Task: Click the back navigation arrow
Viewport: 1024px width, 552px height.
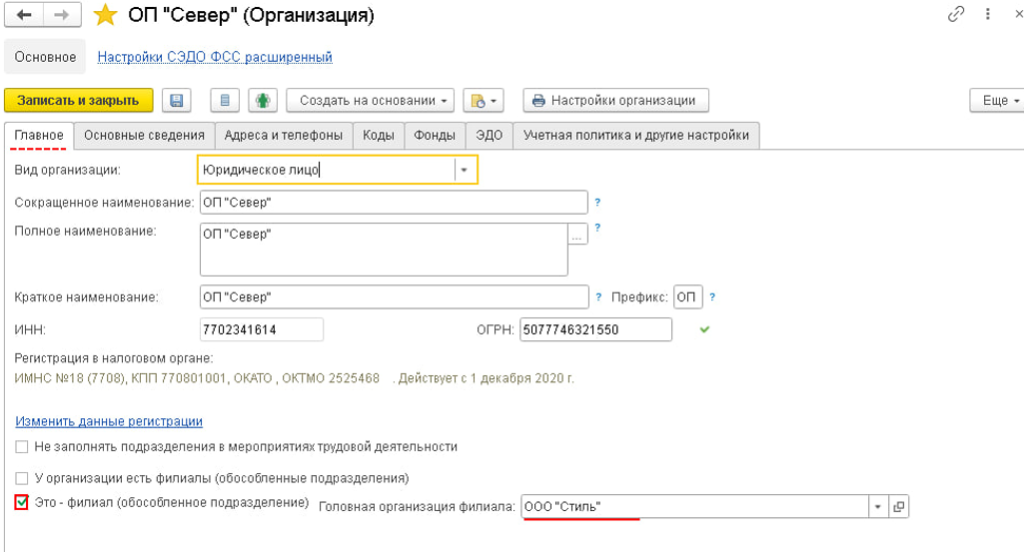Action: click(24, 15)
